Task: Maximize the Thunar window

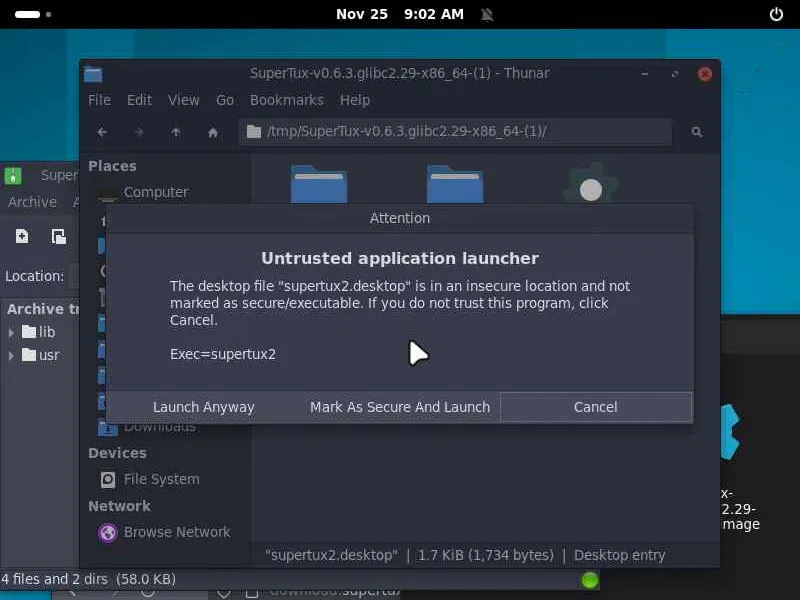Action: pos(675,74)
